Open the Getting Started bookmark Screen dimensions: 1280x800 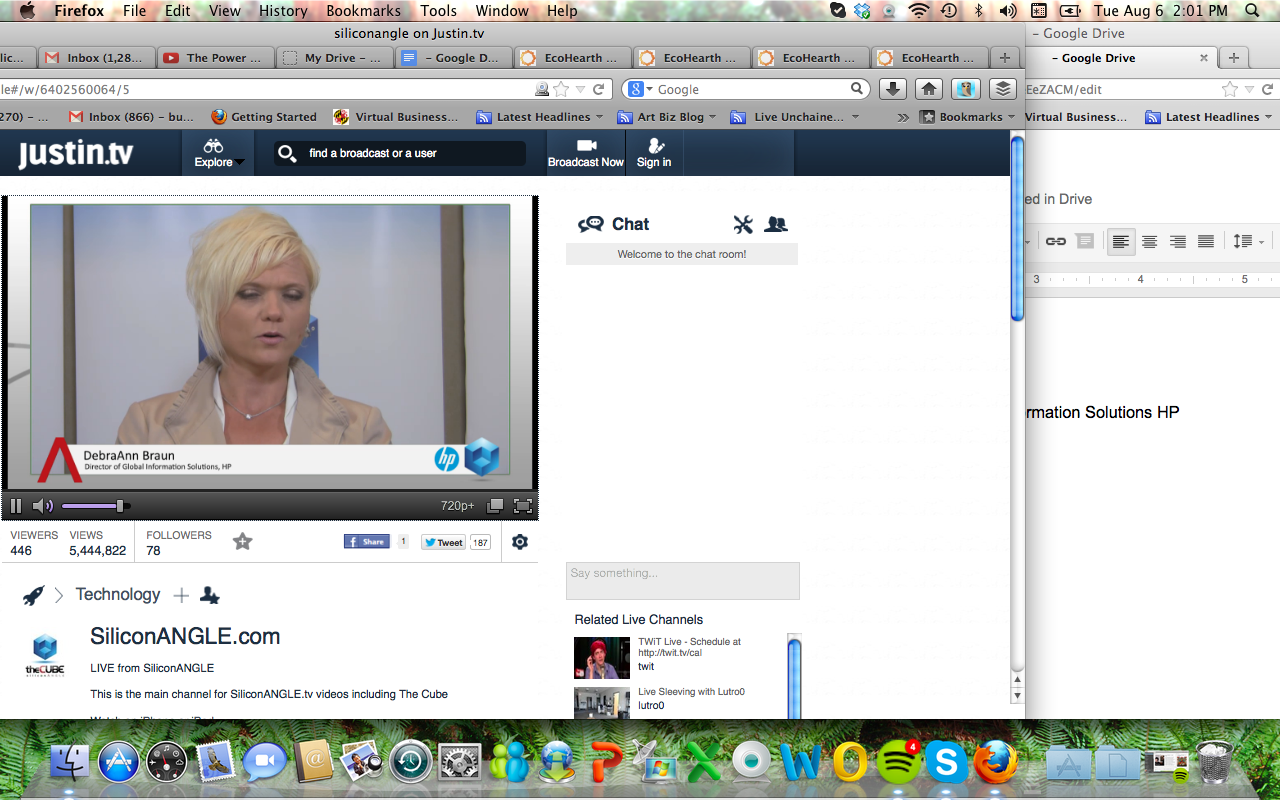(263, 117)
